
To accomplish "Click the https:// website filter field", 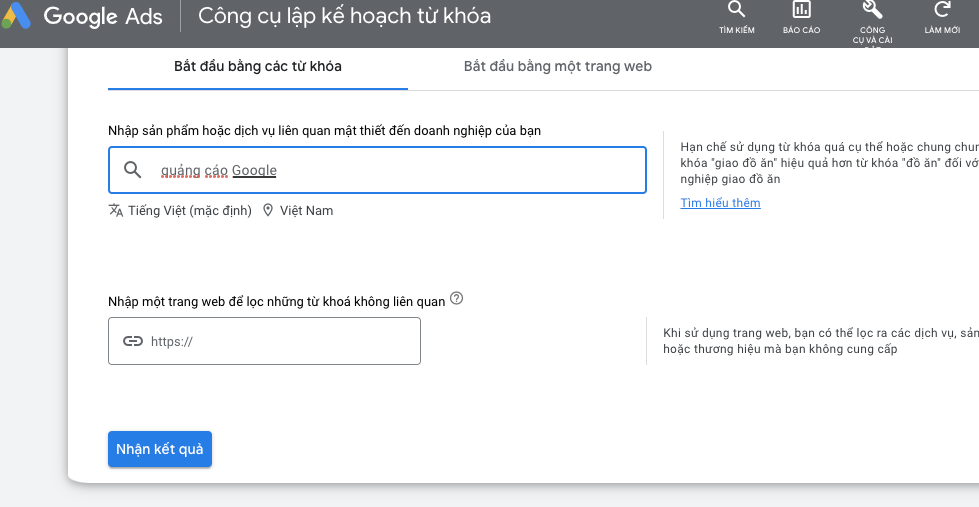I will tap(264, 341).
